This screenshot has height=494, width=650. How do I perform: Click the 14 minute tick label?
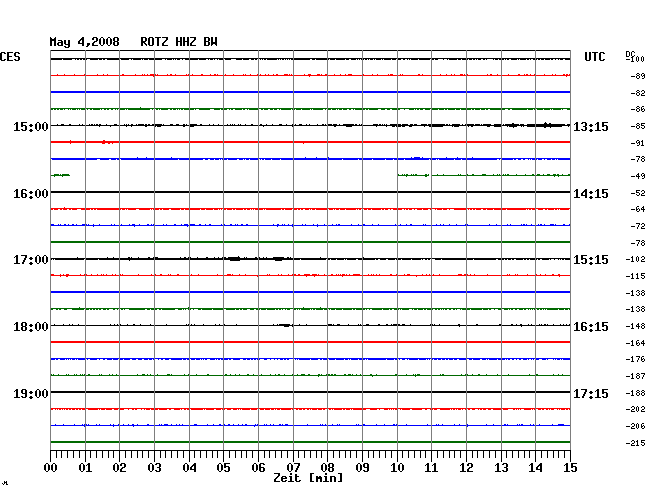pos(535,468)
